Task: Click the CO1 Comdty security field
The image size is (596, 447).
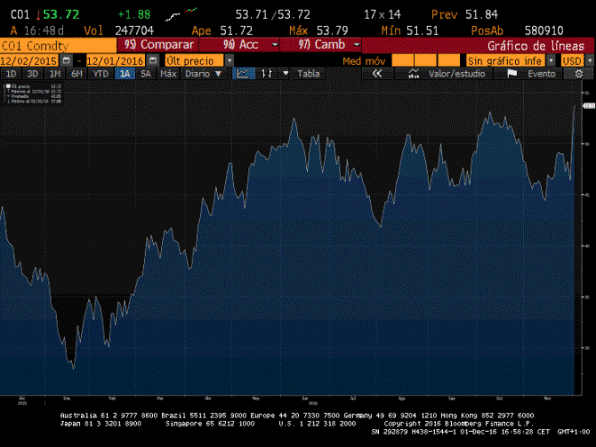Action: click(x=58, y=45)
